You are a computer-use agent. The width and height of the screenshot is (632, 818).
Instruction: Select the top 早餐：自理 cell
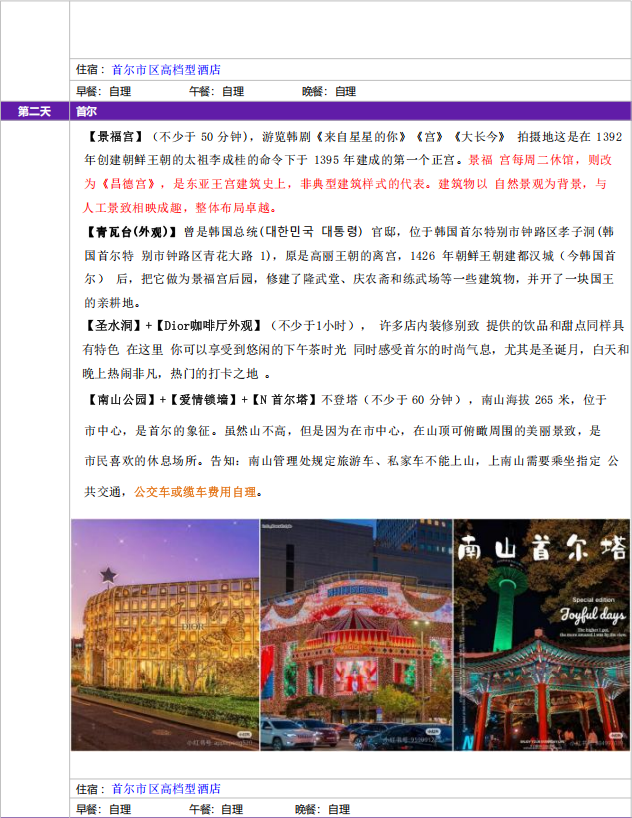pyautogui.click(x=104, y=91)
